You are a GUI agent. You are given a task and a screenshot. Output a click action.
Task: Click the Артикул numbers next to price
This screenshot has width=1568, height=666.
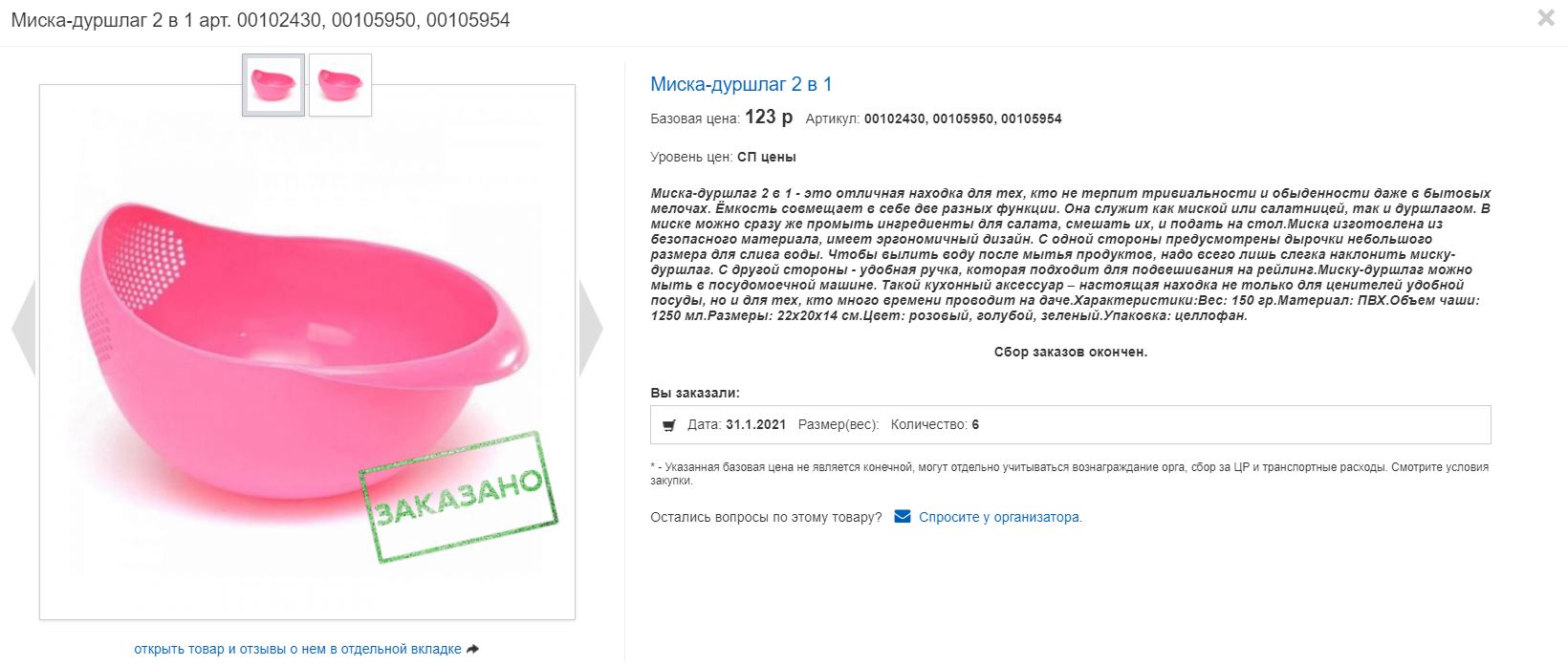click(963, 118)
